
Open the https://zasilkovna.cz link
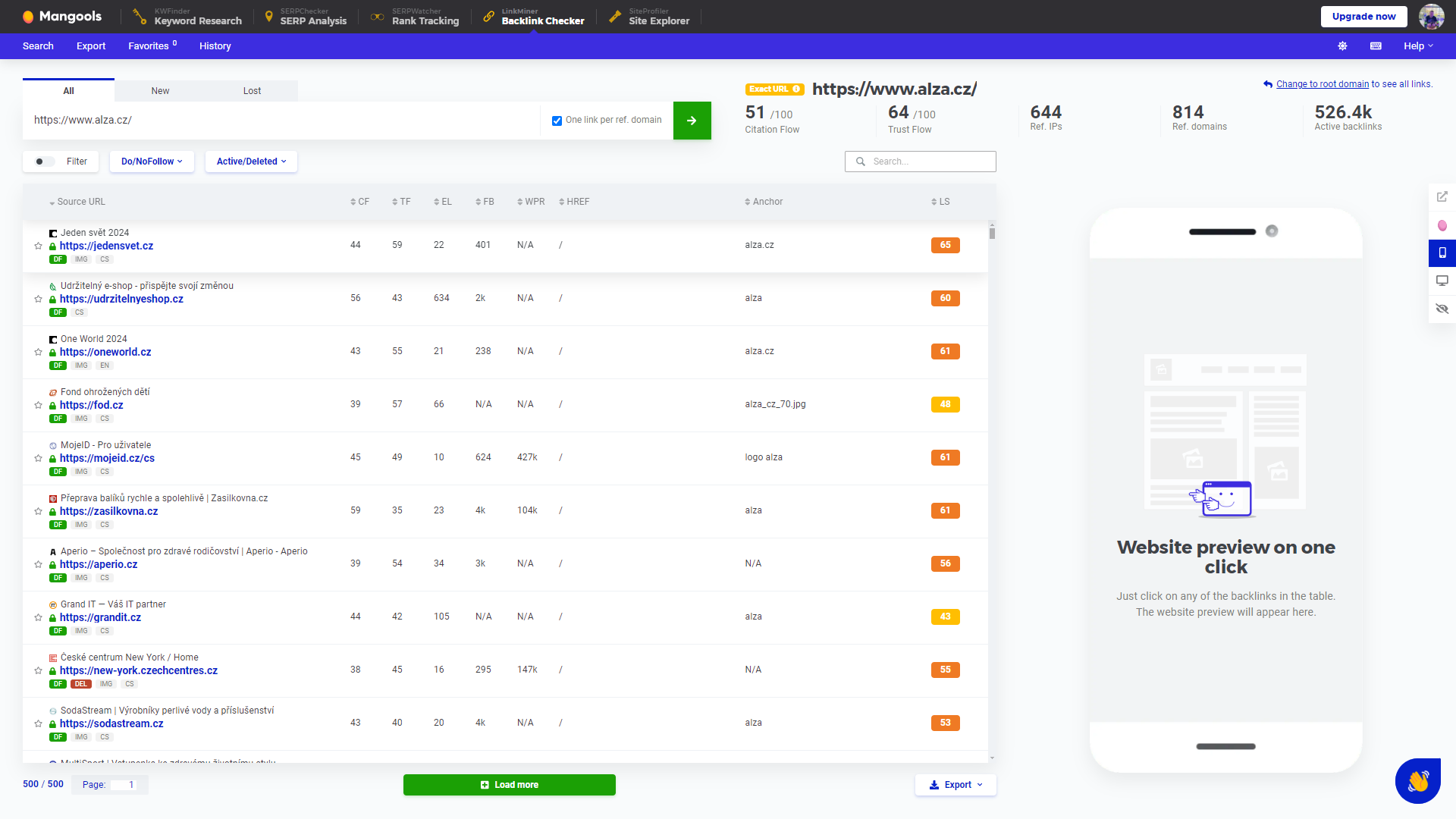coord(108,511)
